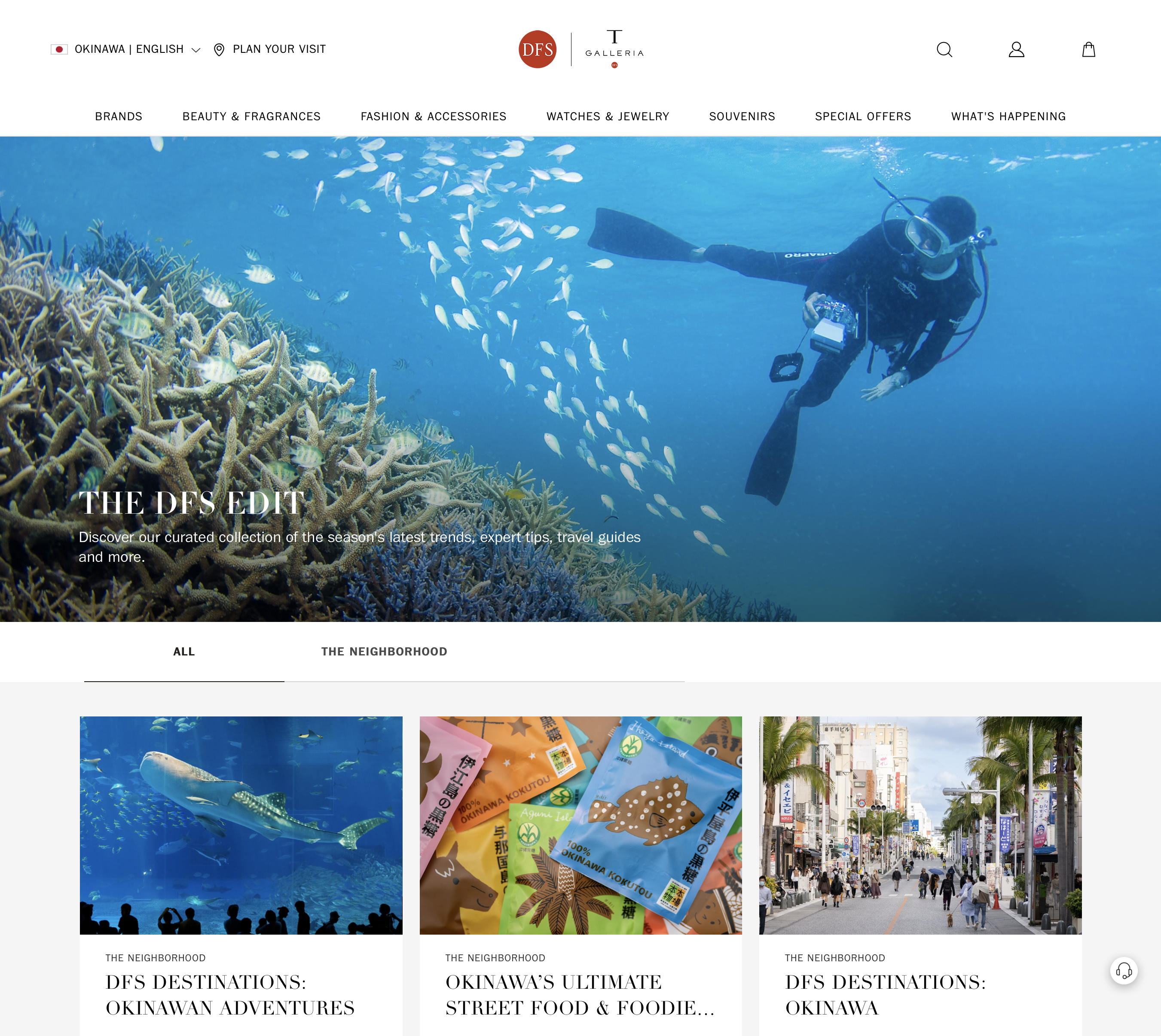Open the whale shark aquarium article thumbnail

click(x=241, y=825)
